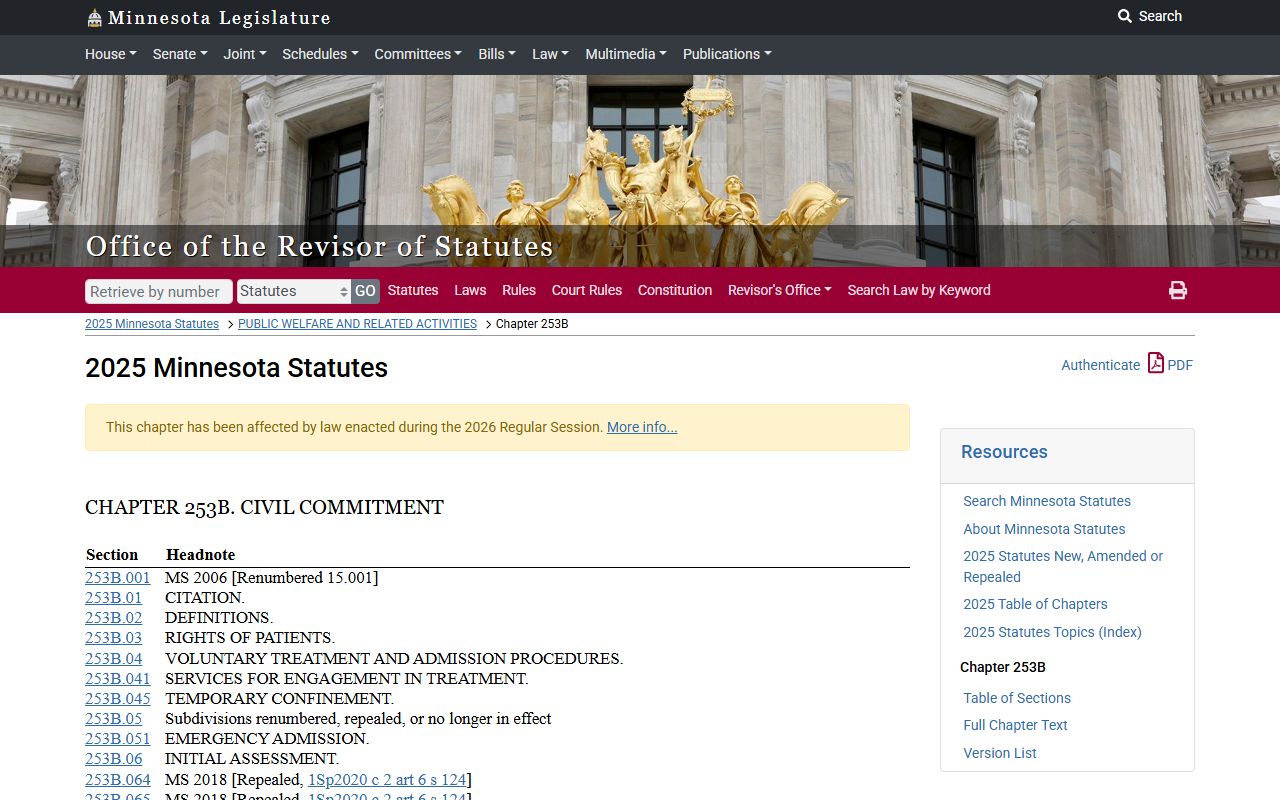Expand the Committees menu
Viewport: 1280px width, 800px height.
pyautogui.click(x=418, y=54)
